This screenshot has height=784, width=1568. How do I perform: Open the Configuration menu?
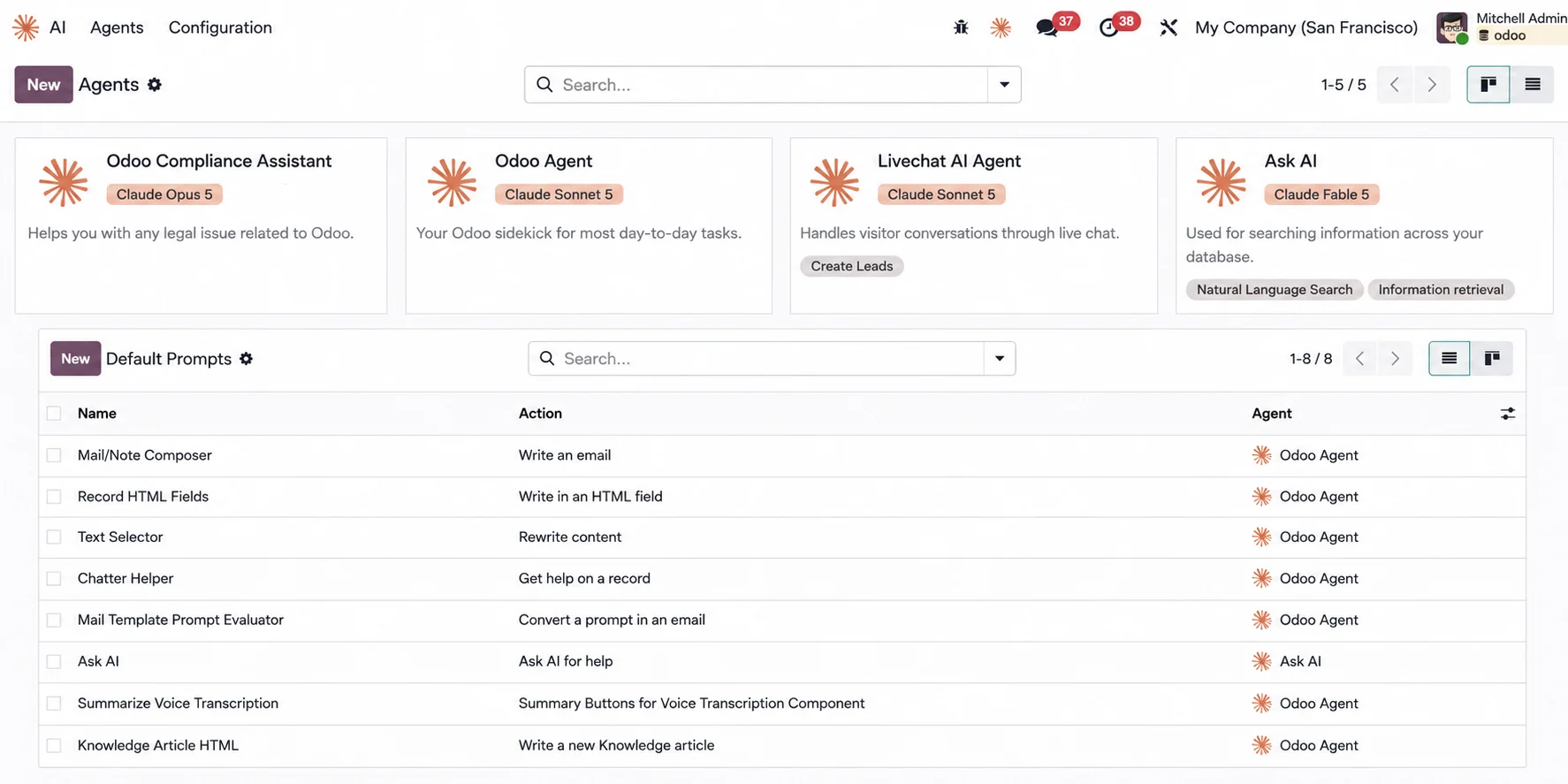(220, 27)
